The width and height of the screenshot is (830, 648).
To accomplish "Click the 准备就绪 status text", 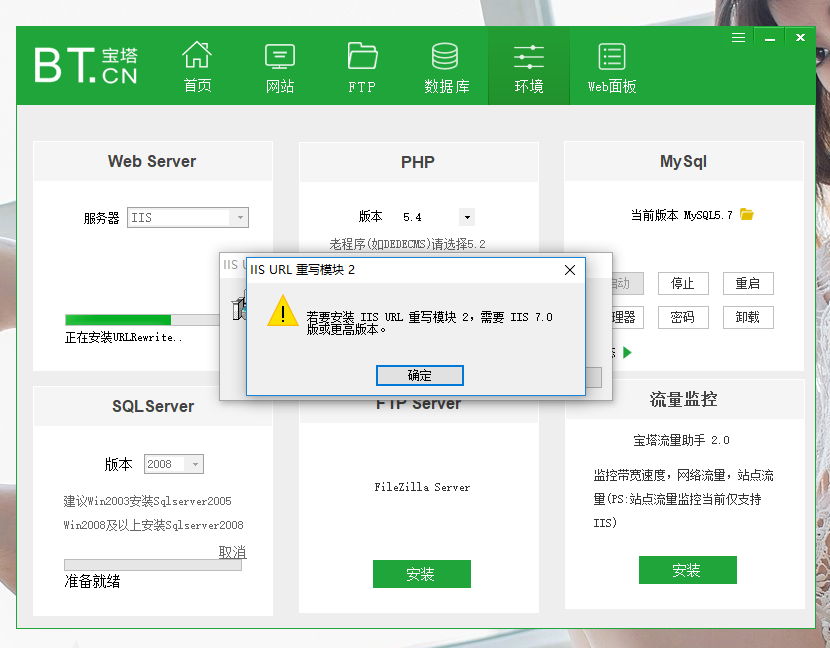I will point(92,581).
